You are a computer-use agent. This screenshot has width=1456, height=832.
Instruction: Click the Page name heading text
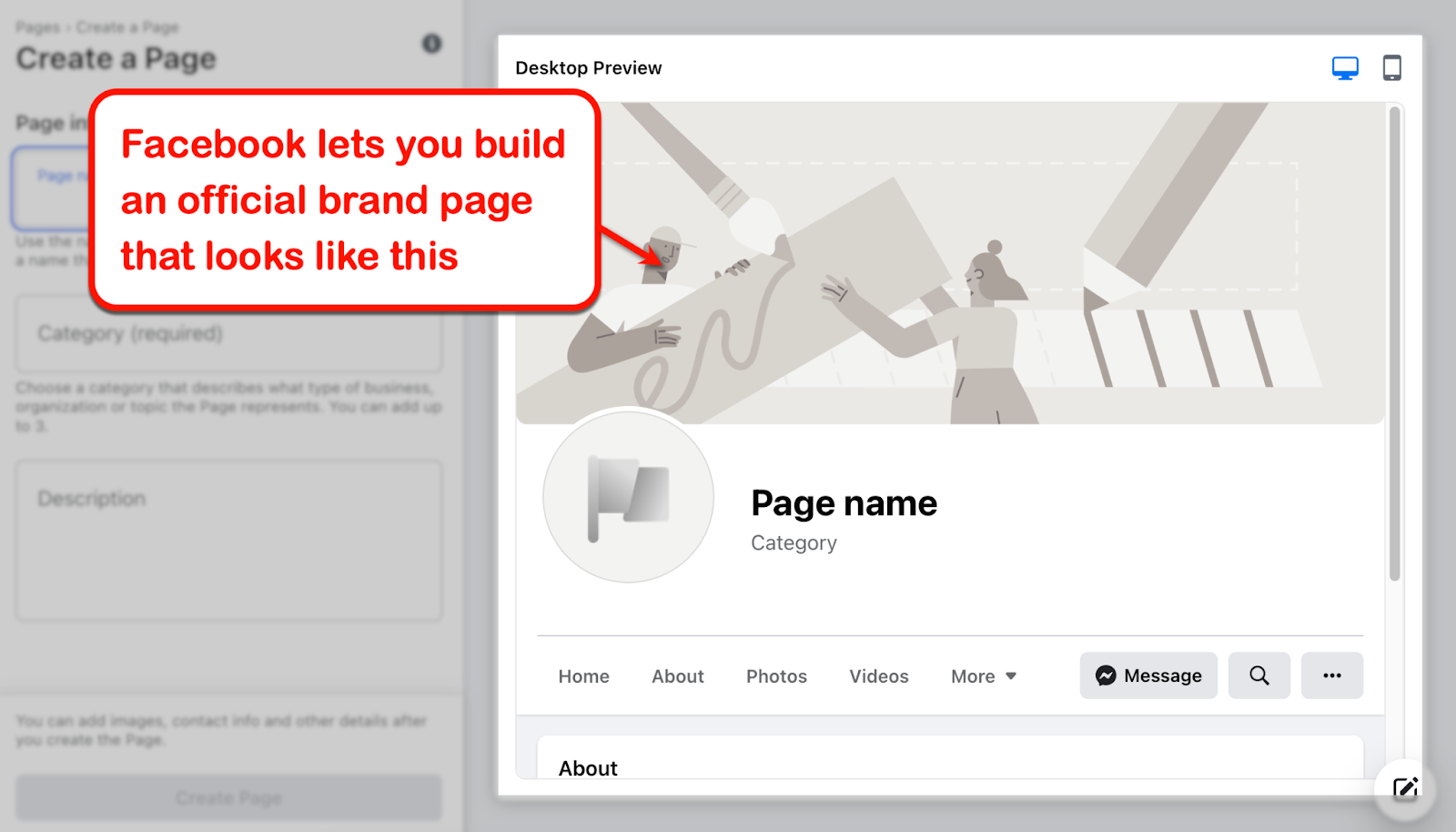(x=844, y=503)
